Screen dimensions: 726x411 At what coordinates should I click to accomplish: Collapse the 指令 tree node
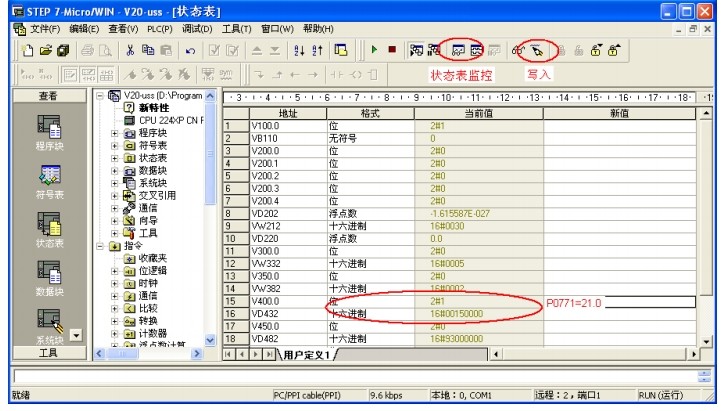coord(100,246)
